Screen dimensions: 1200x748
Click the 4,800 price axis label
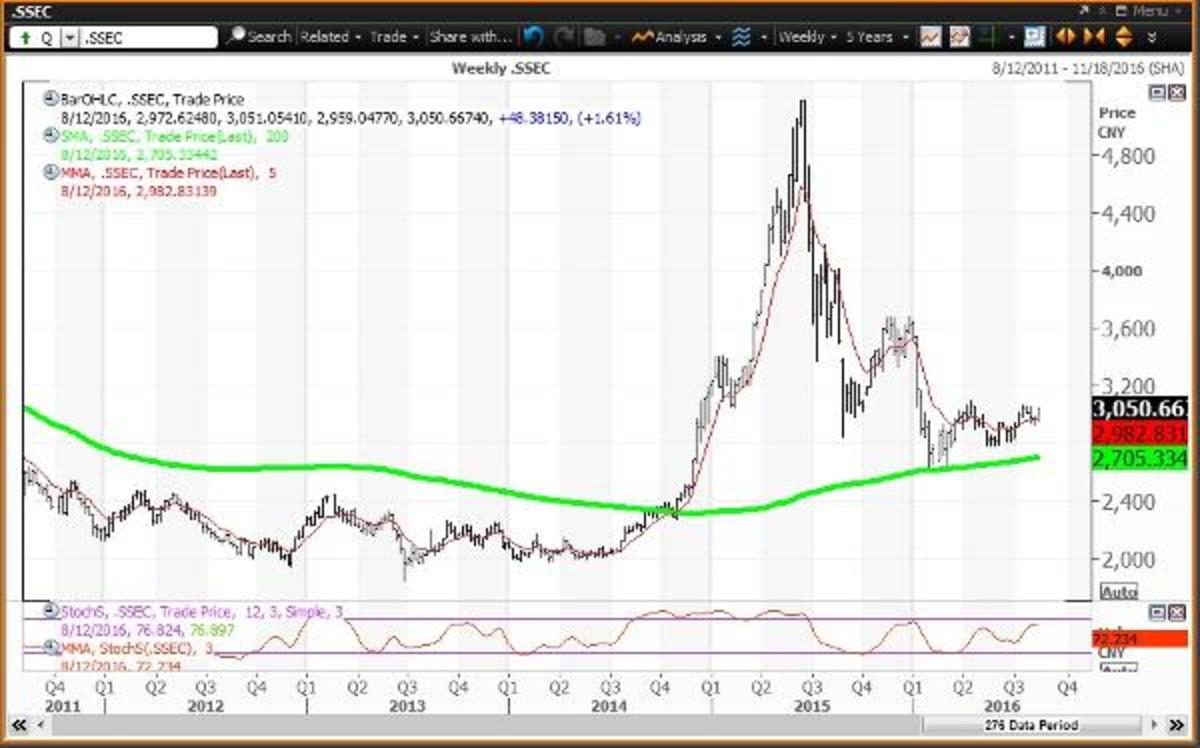tap(1127, 156)
